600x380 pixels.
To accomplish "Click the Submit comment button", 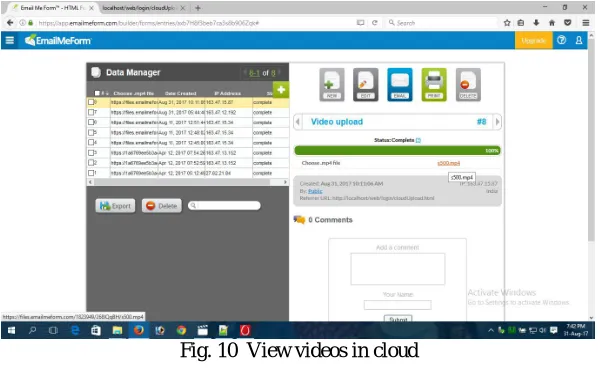I will [398, 318].
